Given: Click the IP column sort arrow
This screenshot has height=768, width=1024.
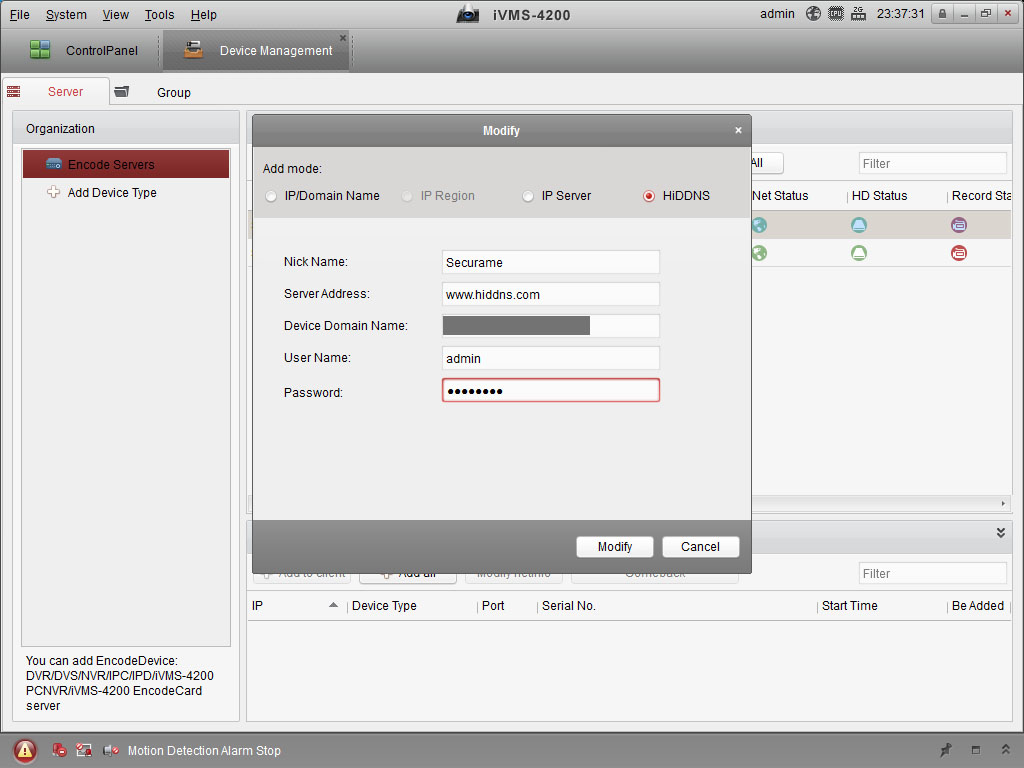Looking at the screenshot, I should click(x=333, y=605).
